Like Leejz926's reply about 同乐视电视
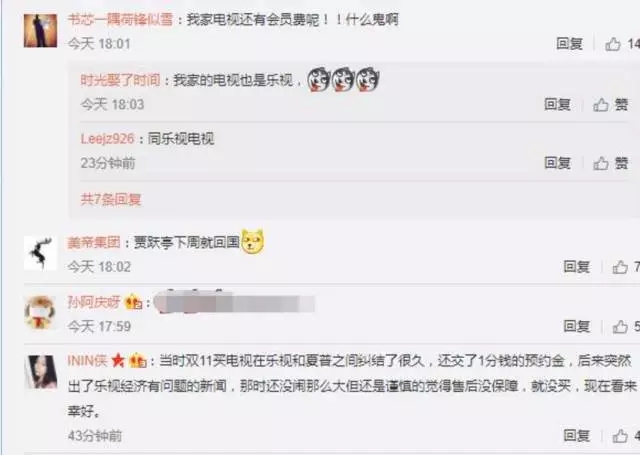The image size is (640, 455). (611, 164)
